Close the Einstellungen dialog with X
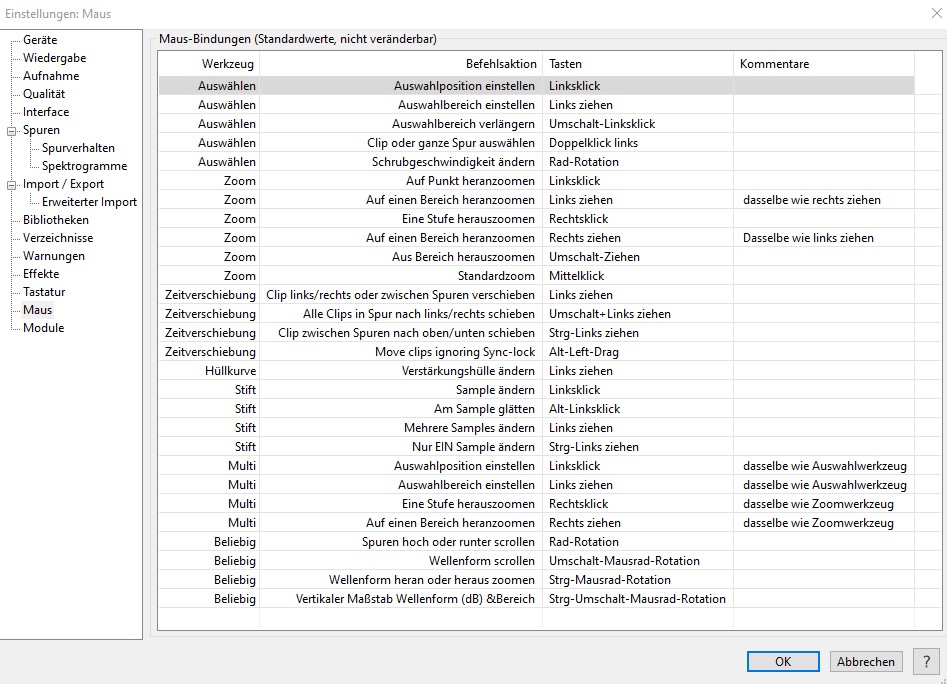 tap(937, 13)
